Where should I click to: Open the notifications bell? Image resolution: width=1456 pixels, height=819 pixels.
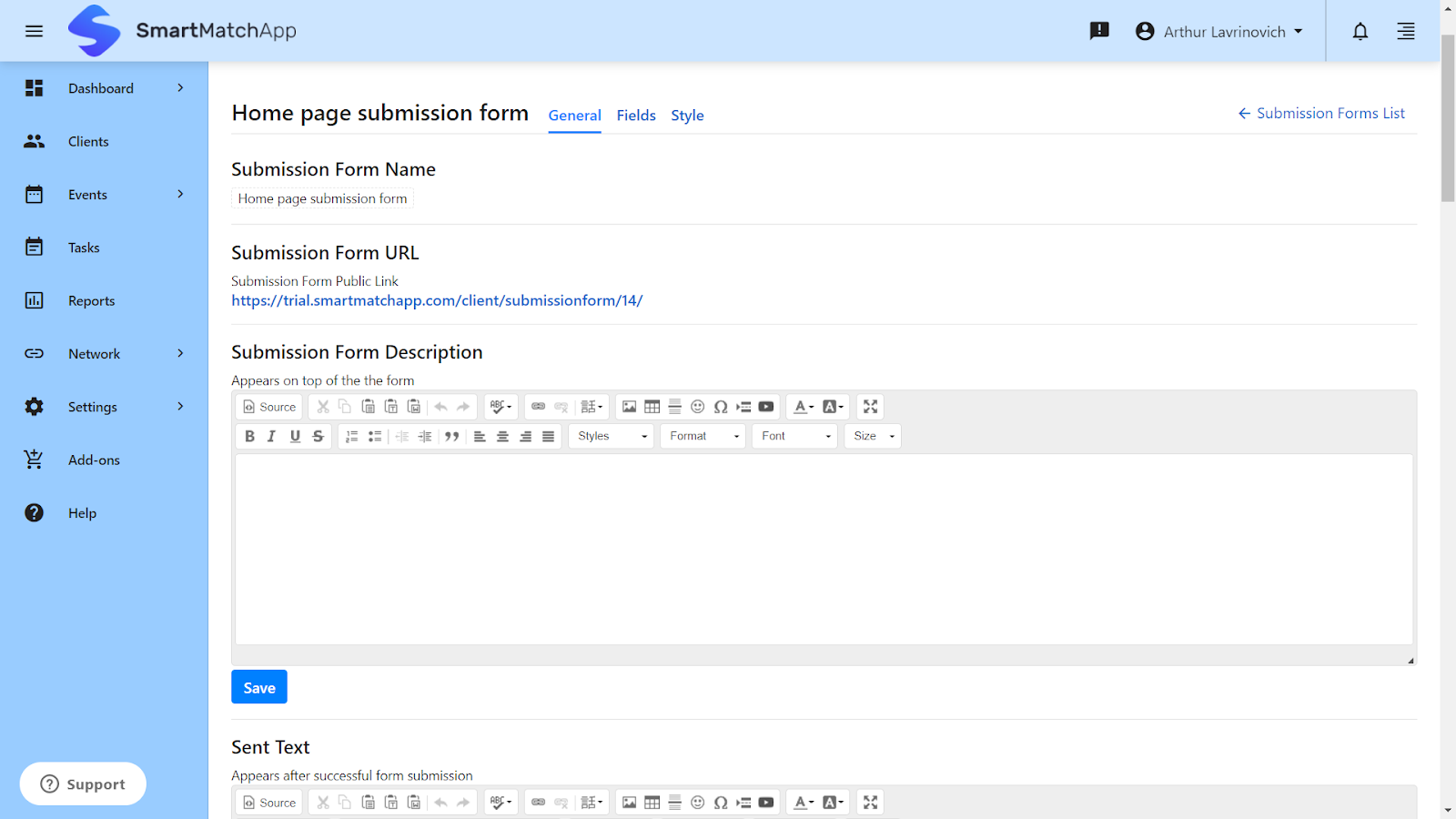tap(1360, 30)
